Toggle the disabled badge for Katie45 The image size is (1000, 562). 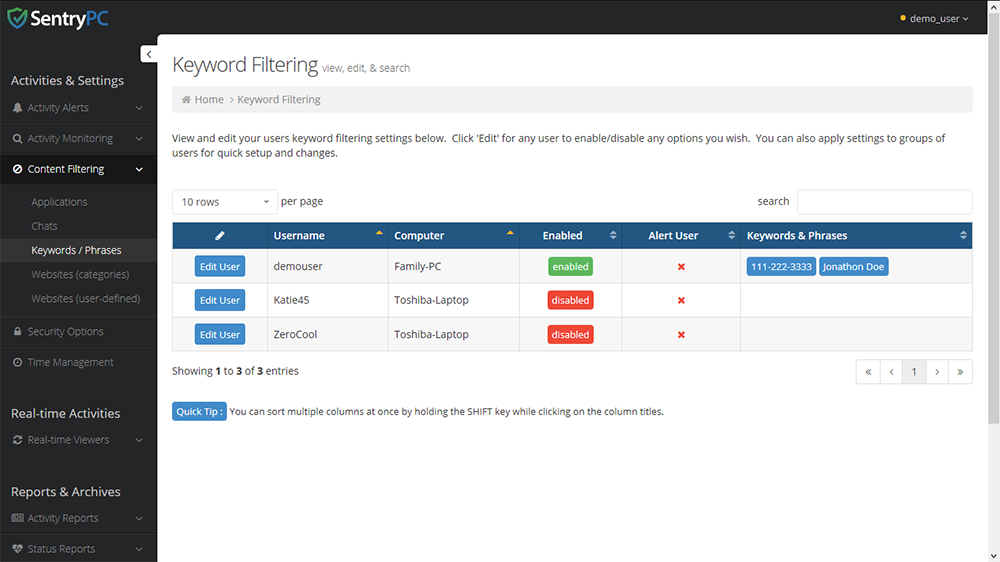[x=570, y=300]
